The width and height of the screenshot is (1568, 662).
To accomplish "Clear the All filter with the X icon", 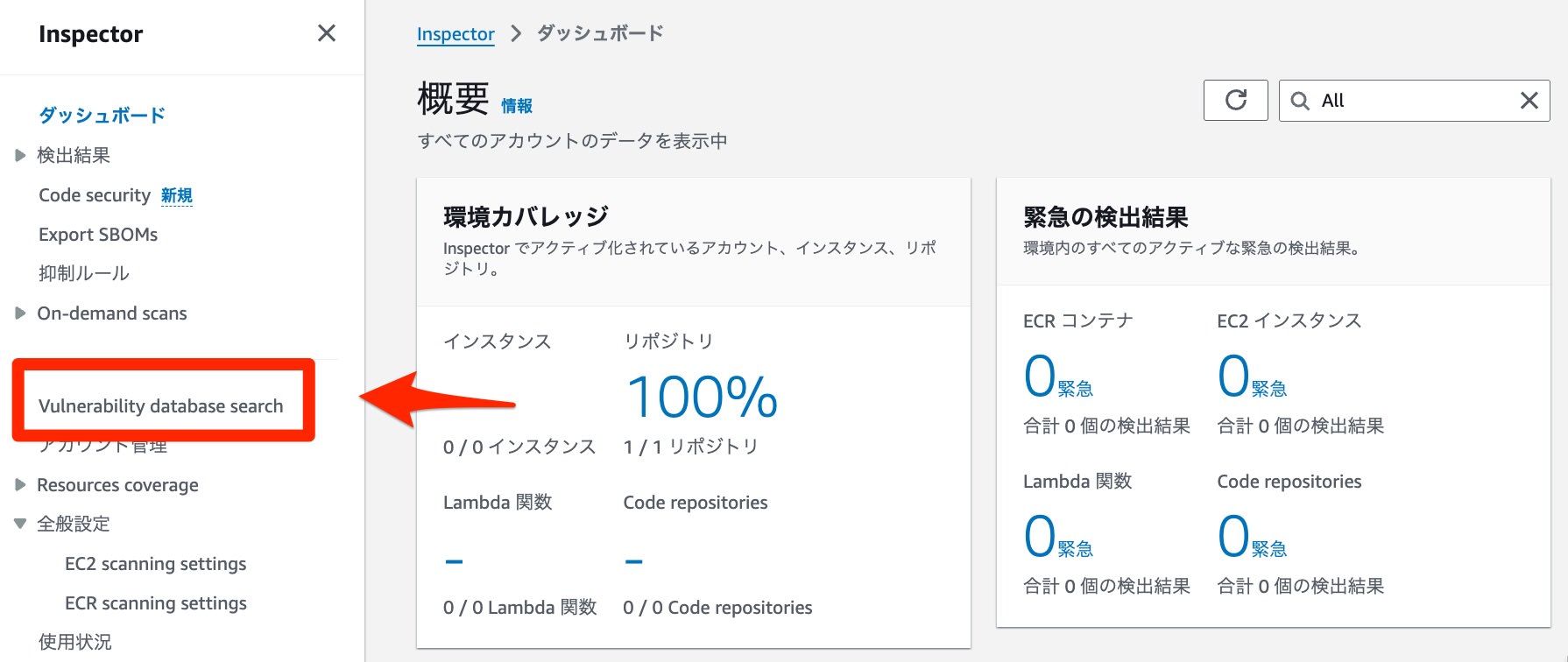I will click(1529, 101).
